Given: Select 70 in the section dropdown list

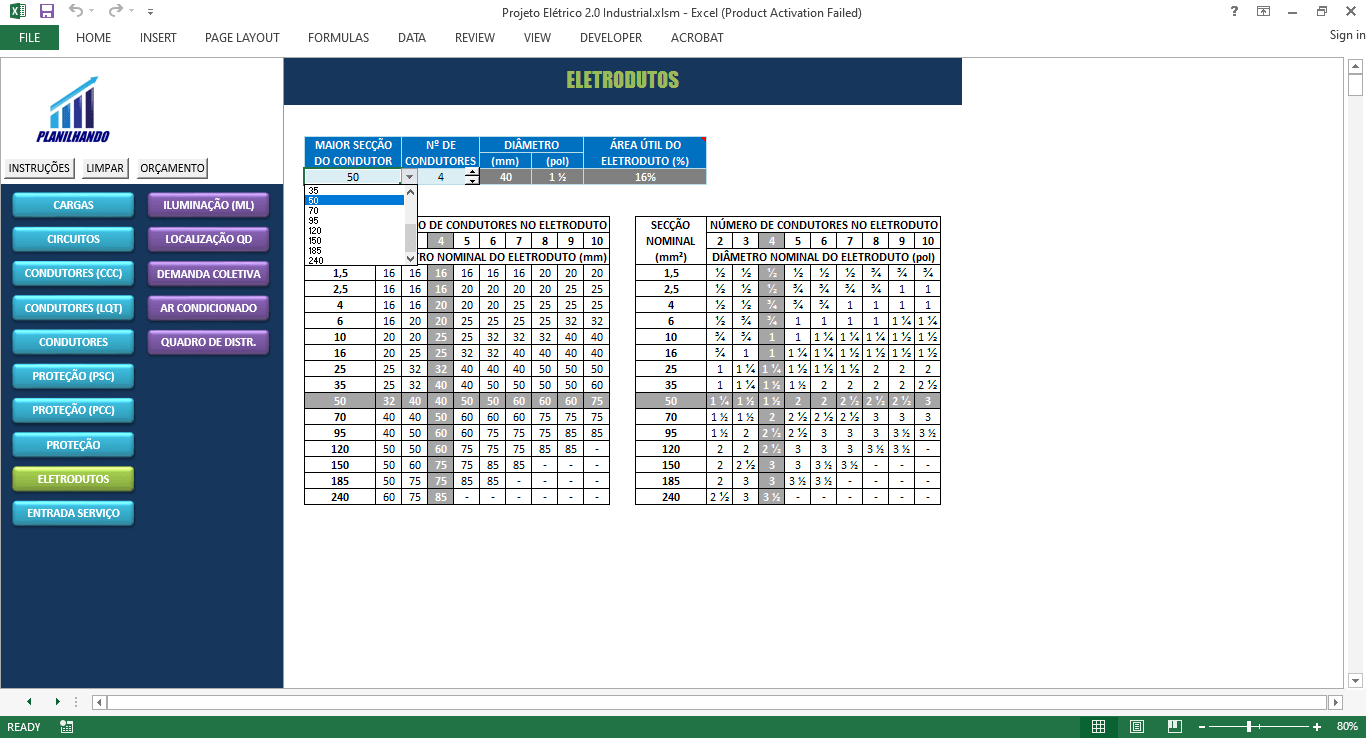Looking at the screenshot, I should click(x=354, y=210).
